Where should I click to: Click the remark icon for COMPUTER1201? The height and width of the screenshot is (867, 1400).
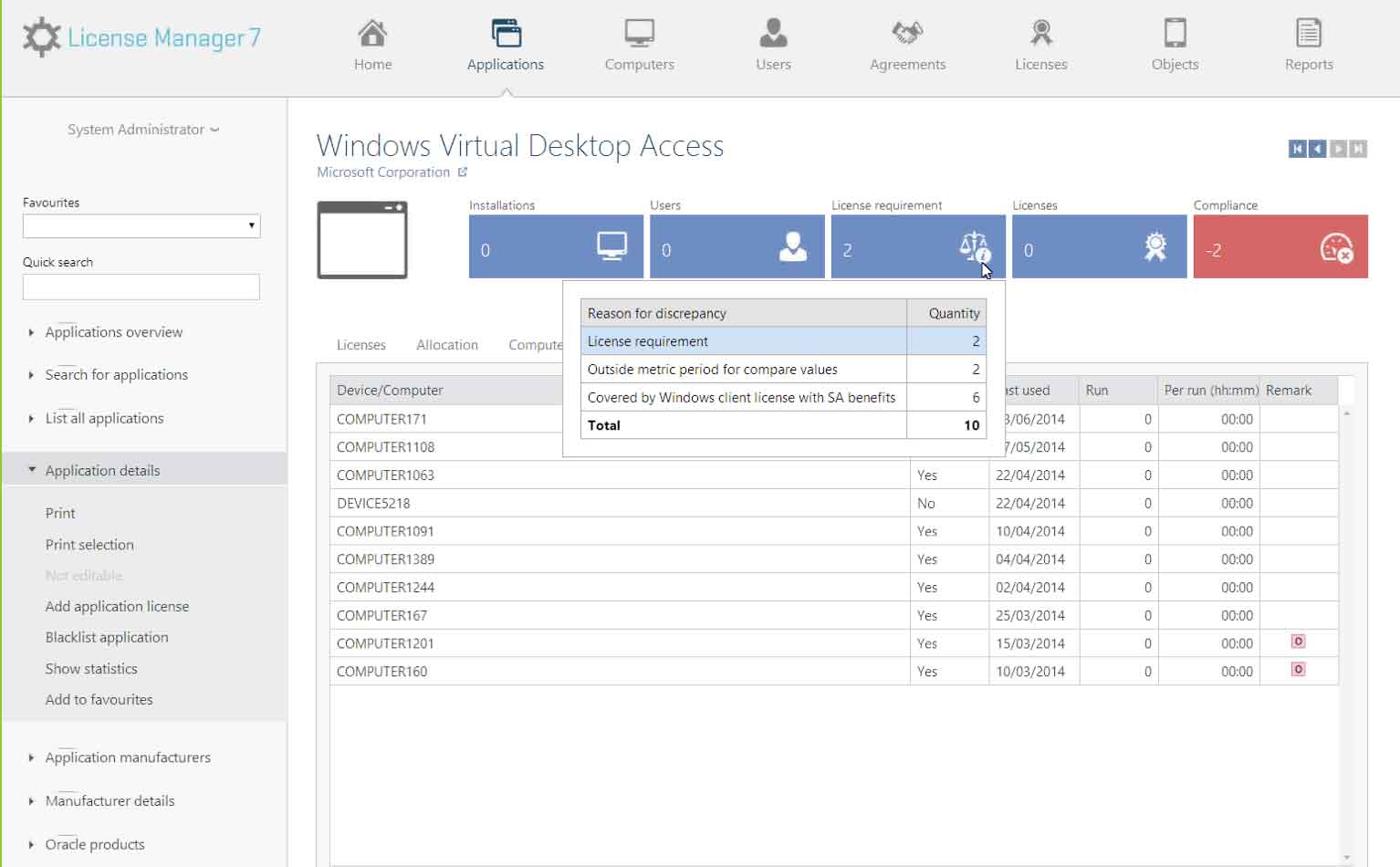1297,642
